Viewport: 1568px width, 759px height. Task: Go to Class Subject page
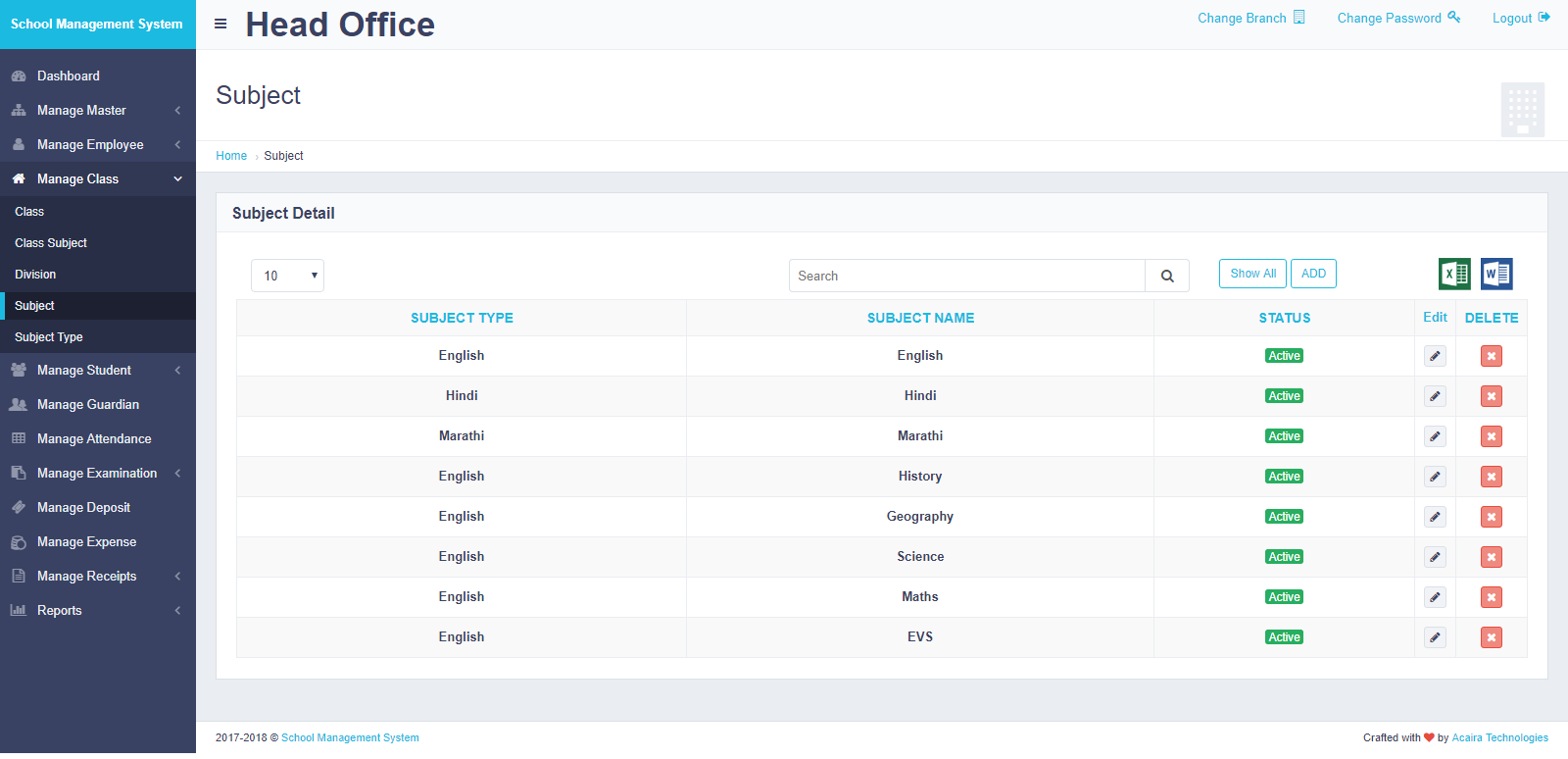click(x=51, y=243)
